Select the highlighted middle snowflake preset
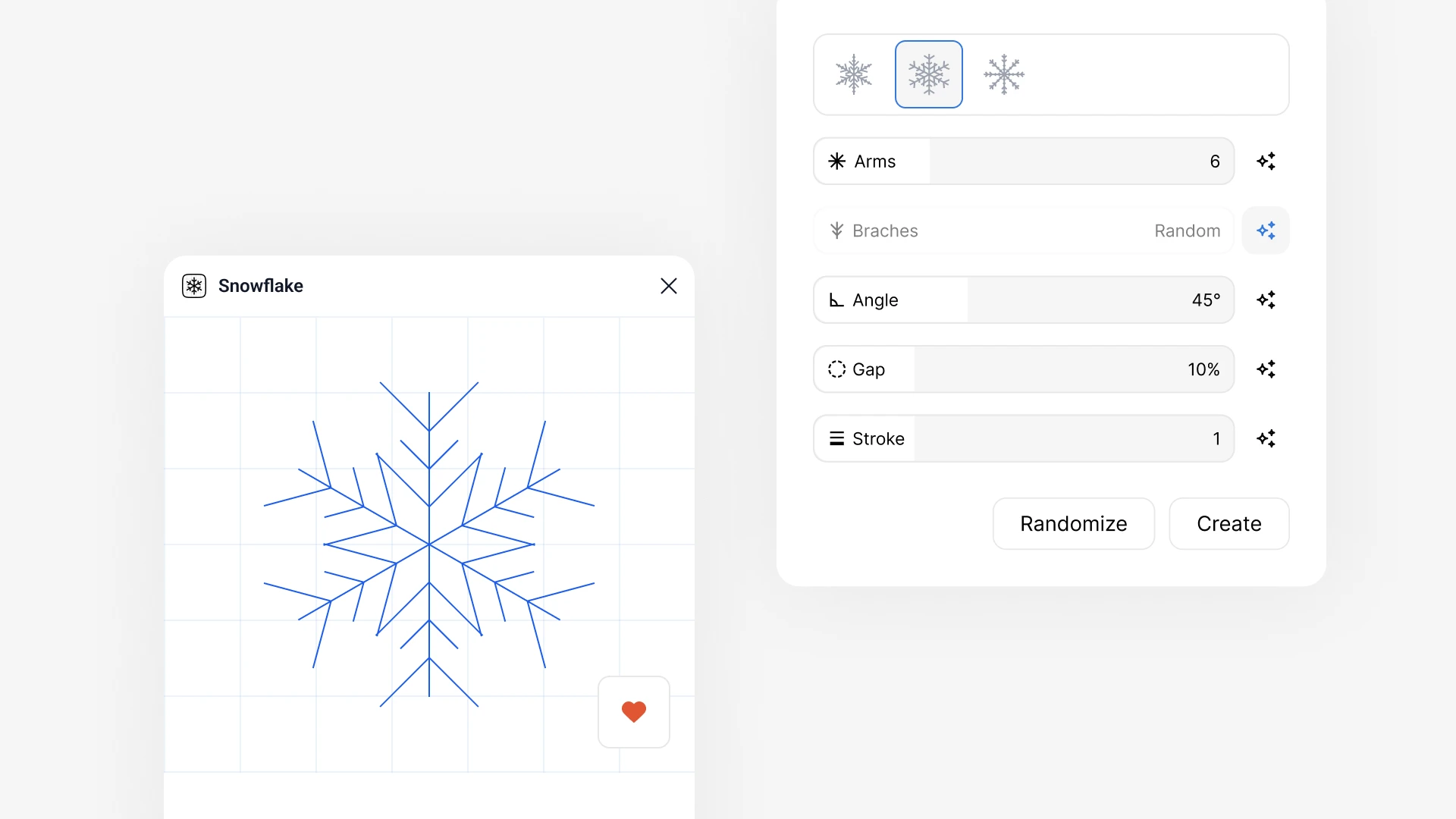 tap(929, 74)
